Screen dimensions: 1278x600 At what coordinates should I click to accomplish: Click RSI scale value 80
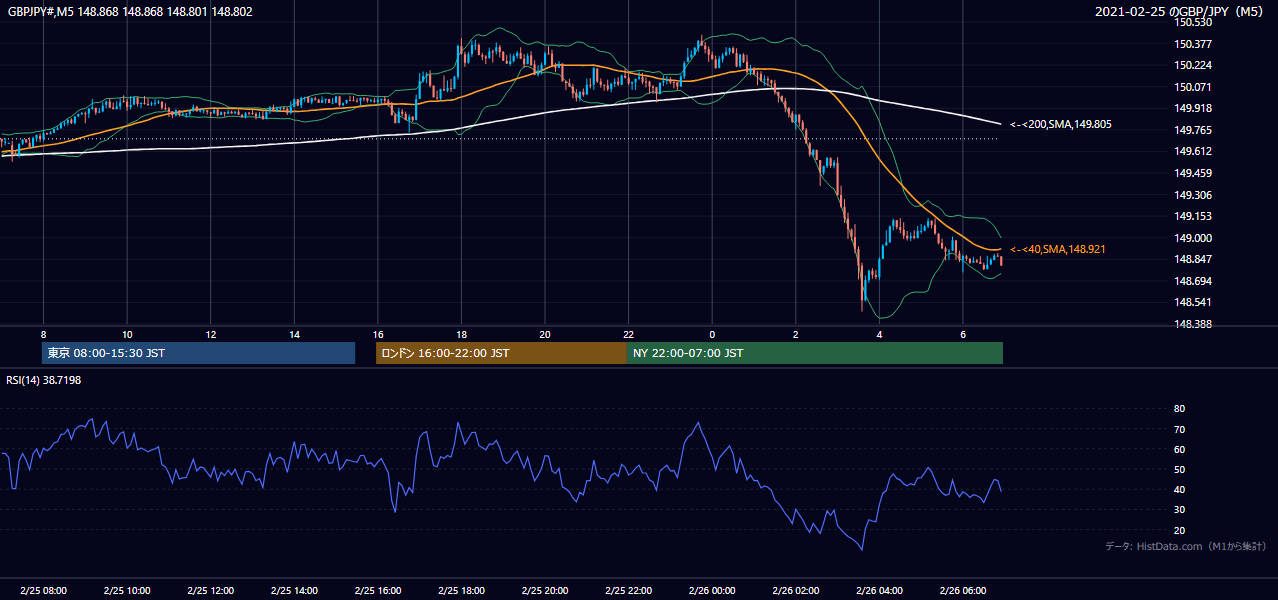(1179, 409)
